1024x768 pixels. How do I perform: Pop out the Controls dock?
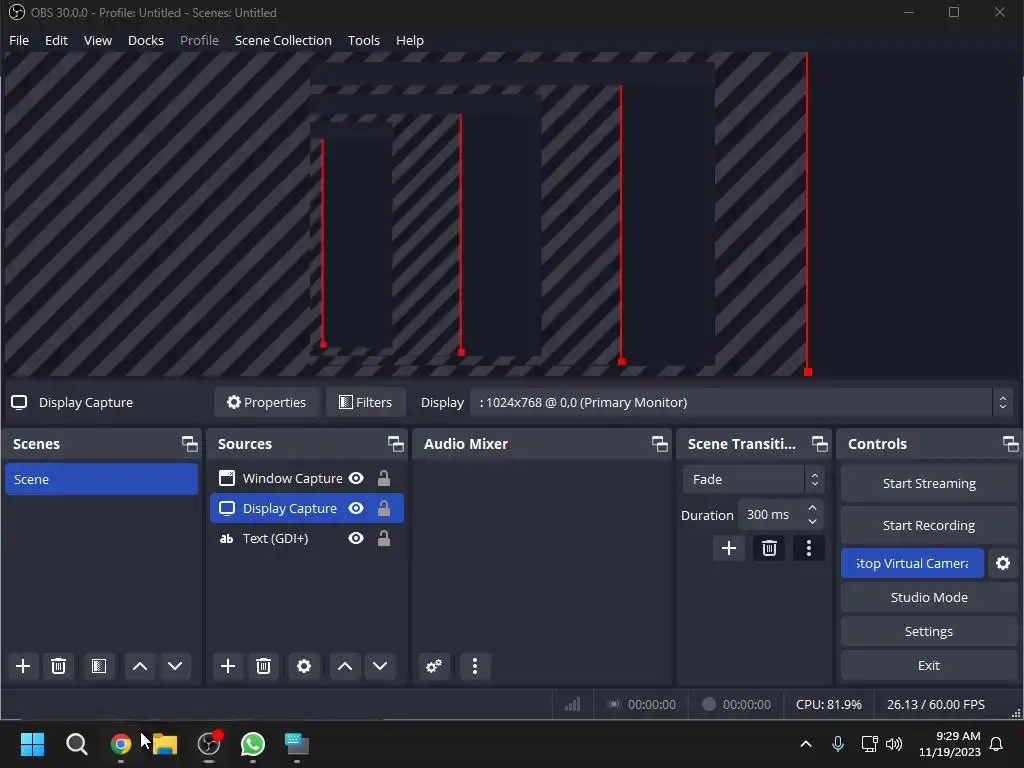pos(1010,444)
